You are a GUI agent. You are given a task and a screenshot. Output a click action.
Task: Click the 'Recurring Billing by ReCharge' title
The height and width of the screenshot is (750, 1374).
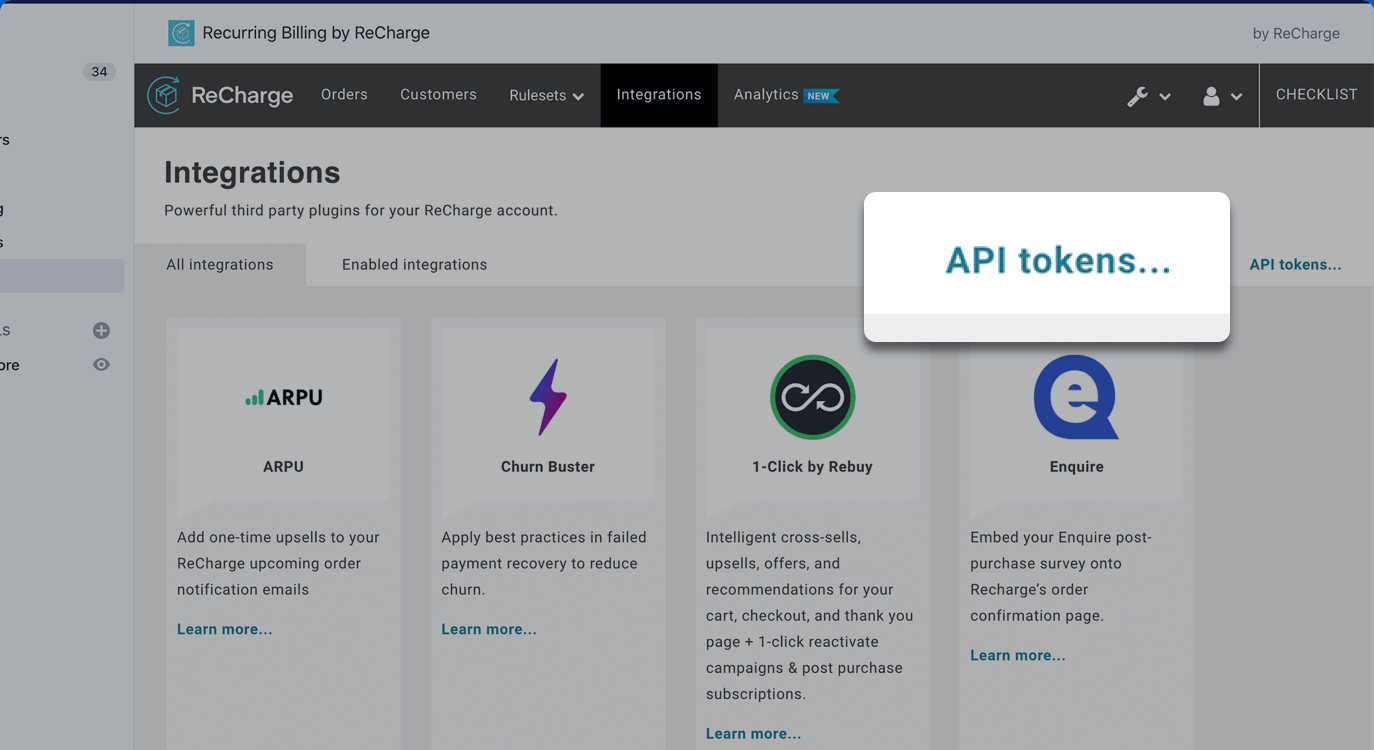(x=316, y=33)
